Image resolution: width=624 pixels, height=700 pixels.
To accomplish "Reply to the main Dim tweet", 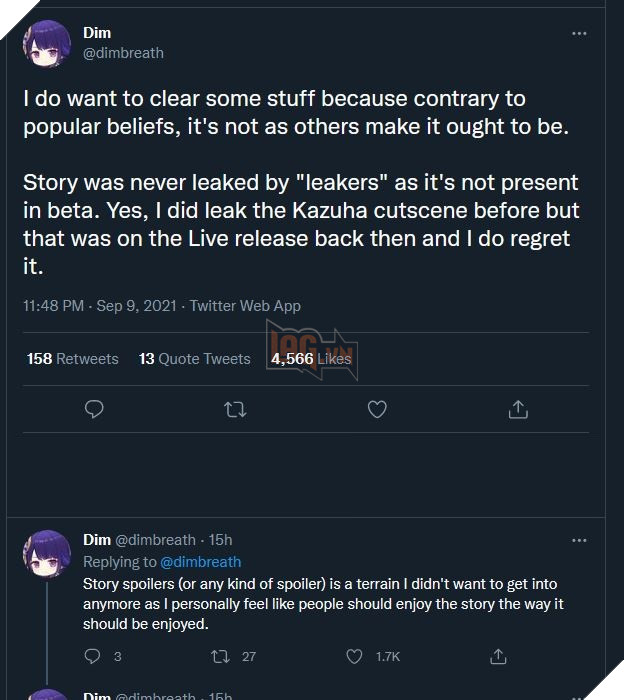I will point(95,409).
